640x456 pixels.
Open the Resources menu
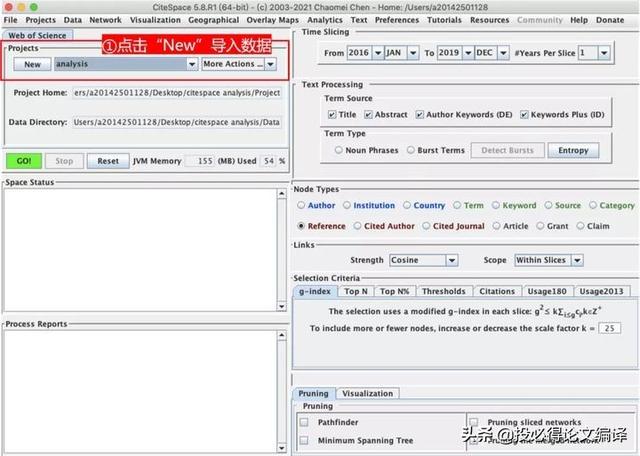(489, 20)
